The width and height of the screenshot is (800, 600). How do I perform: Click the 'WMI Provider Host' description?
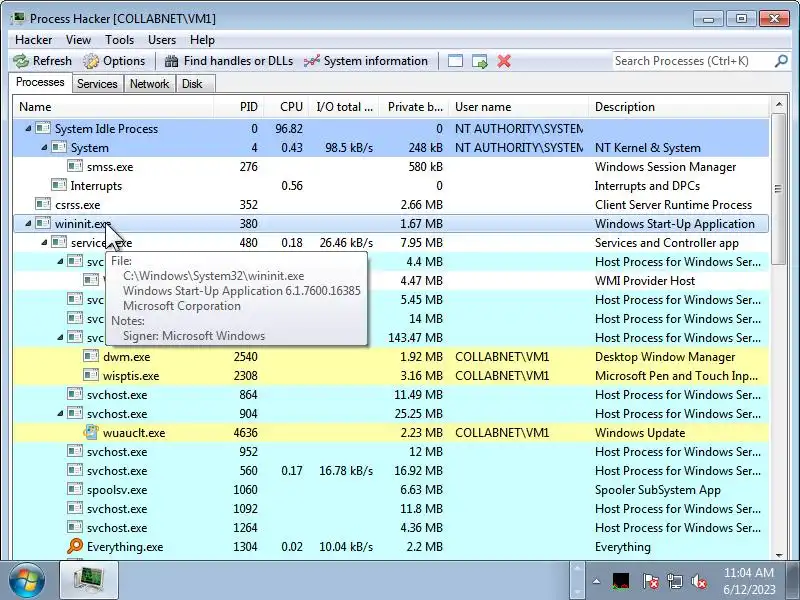[645, 281]
